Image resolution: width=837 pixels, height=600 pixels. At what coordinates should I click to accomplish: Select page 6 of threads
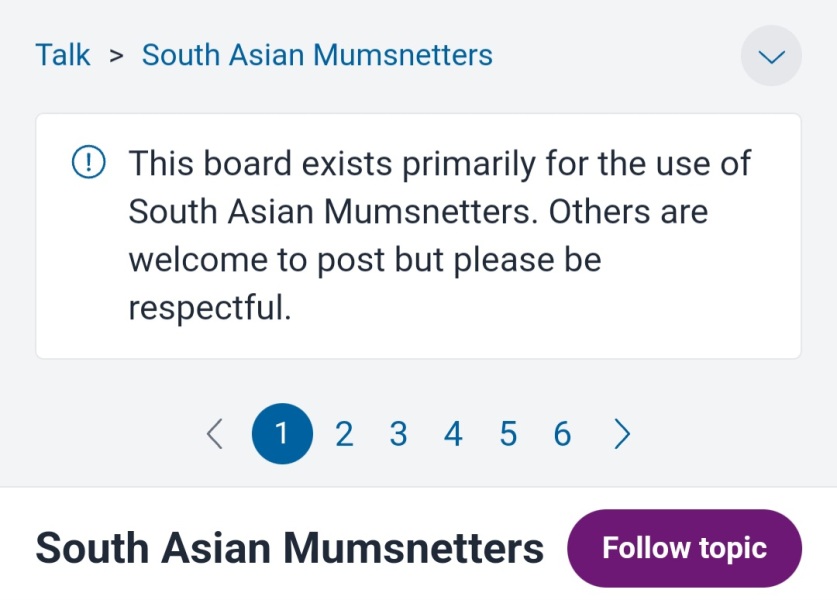point(562,434)
